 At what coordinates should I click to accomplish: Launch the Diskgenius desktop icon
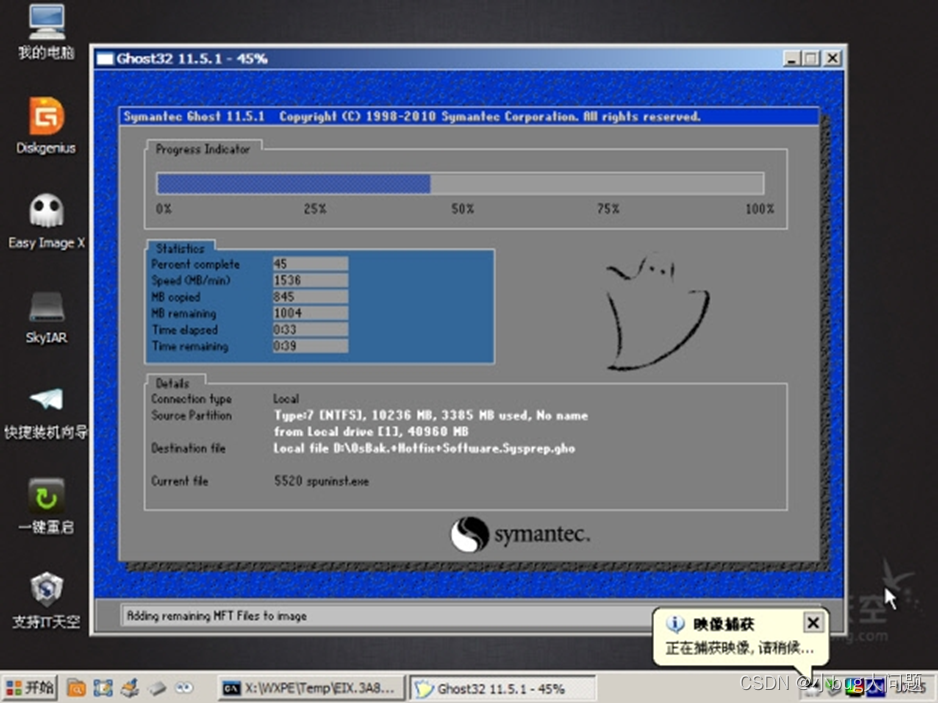click(47, 125)
